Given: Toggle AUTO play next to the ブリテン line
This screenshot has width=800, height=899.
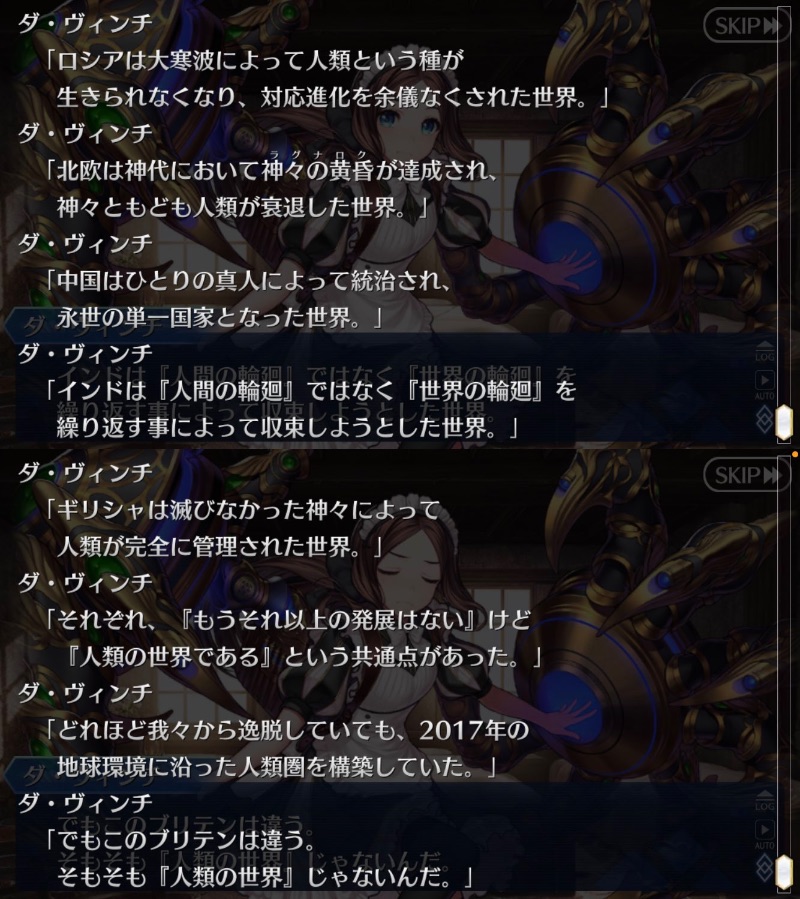Looking at the screenshot, I should pyautogui.click(x=764, y=835).
